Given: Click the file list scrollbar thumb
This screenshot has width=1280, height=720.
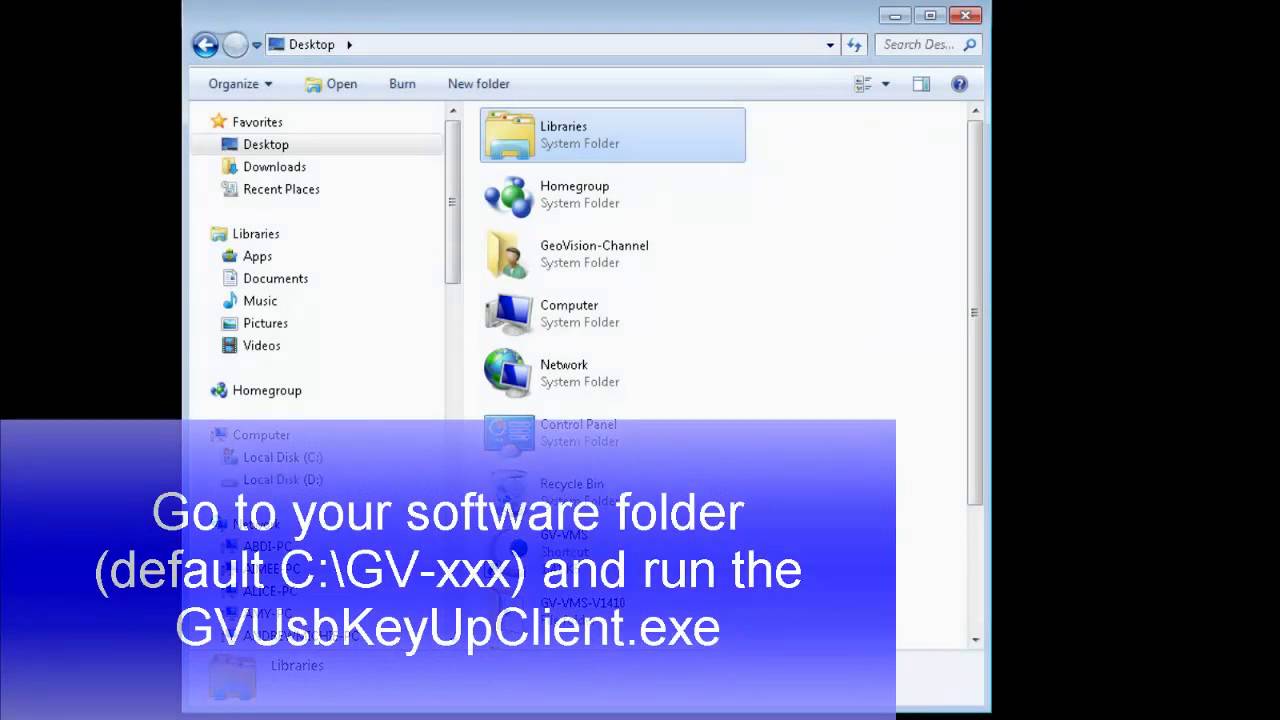Looking at the screenshot, I should point(975,312).
